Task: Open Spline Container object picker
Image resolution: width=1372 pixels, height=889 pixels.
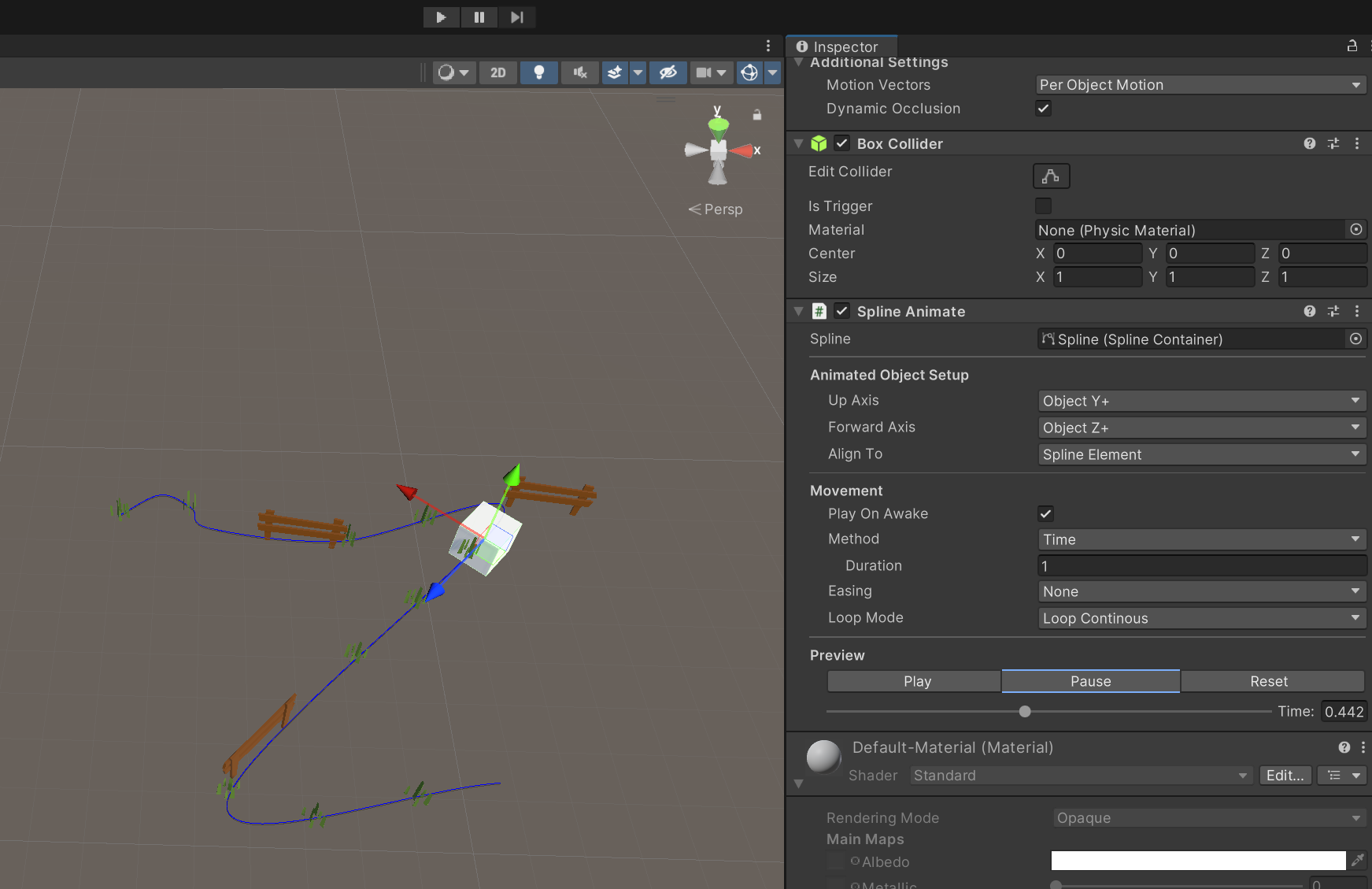Action: pos(1355,339)
